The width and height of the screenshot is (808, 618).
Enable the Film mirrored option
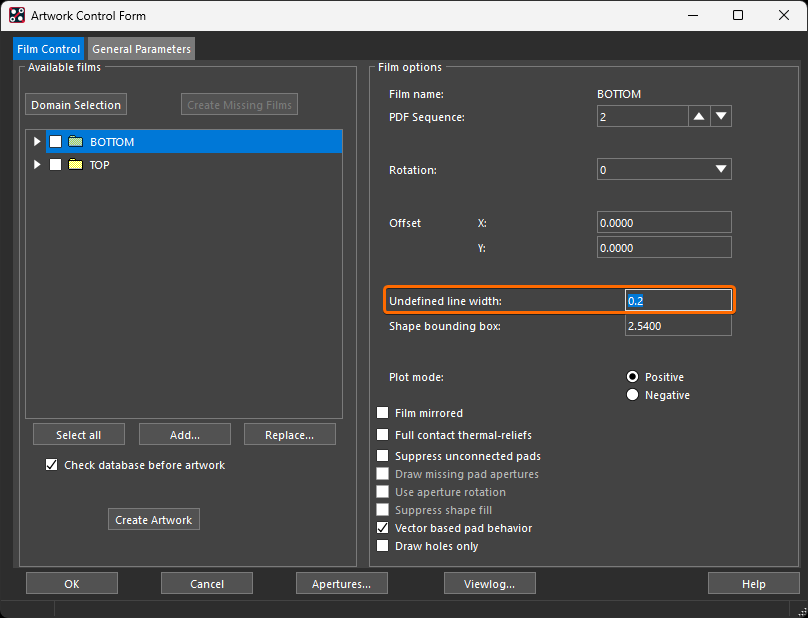pyautogui.click(x=383, y=413)
